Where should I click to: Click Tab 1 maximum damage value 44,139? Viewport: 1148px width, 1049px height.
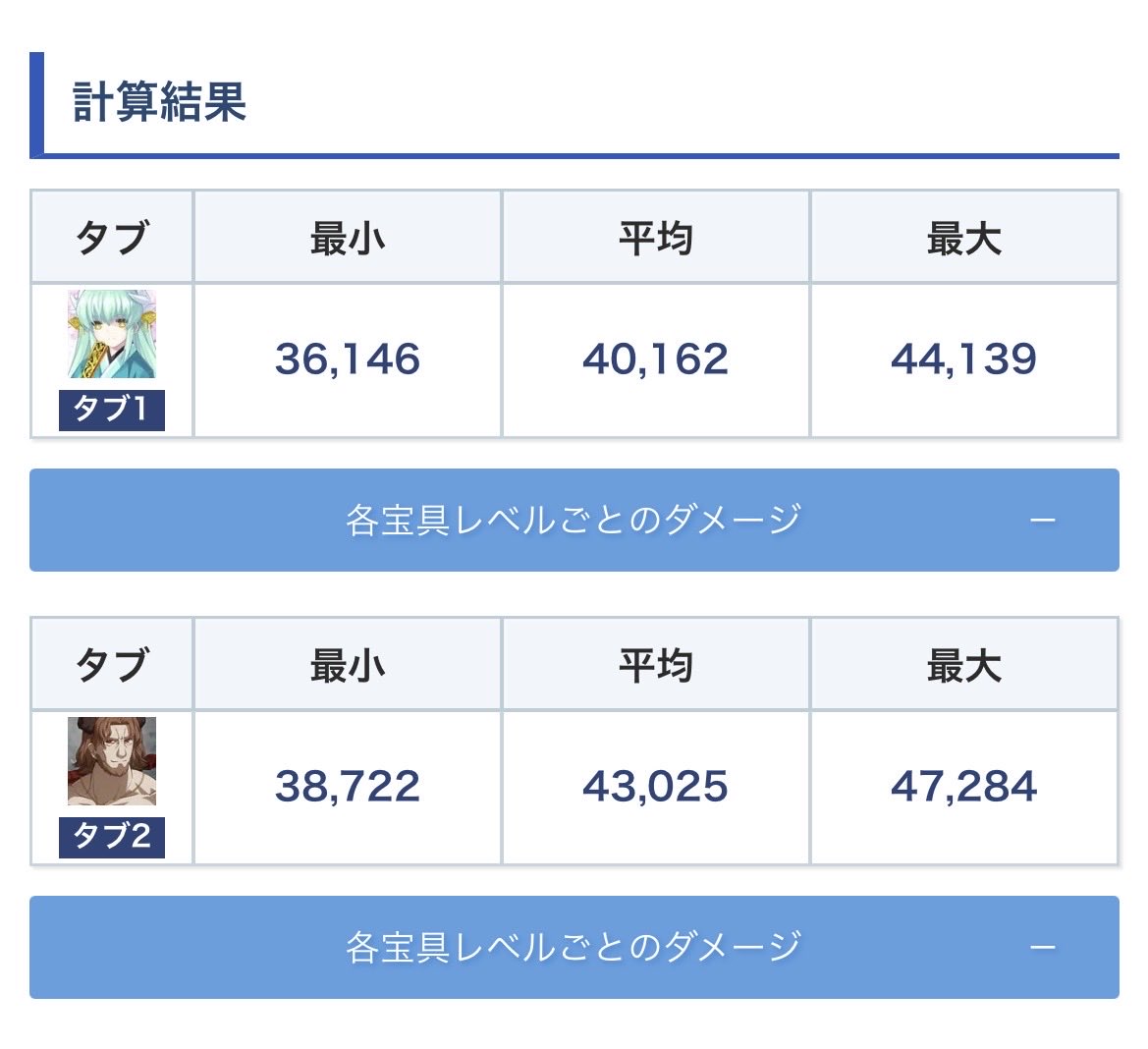pyautogui.click(x=964, y=359)
